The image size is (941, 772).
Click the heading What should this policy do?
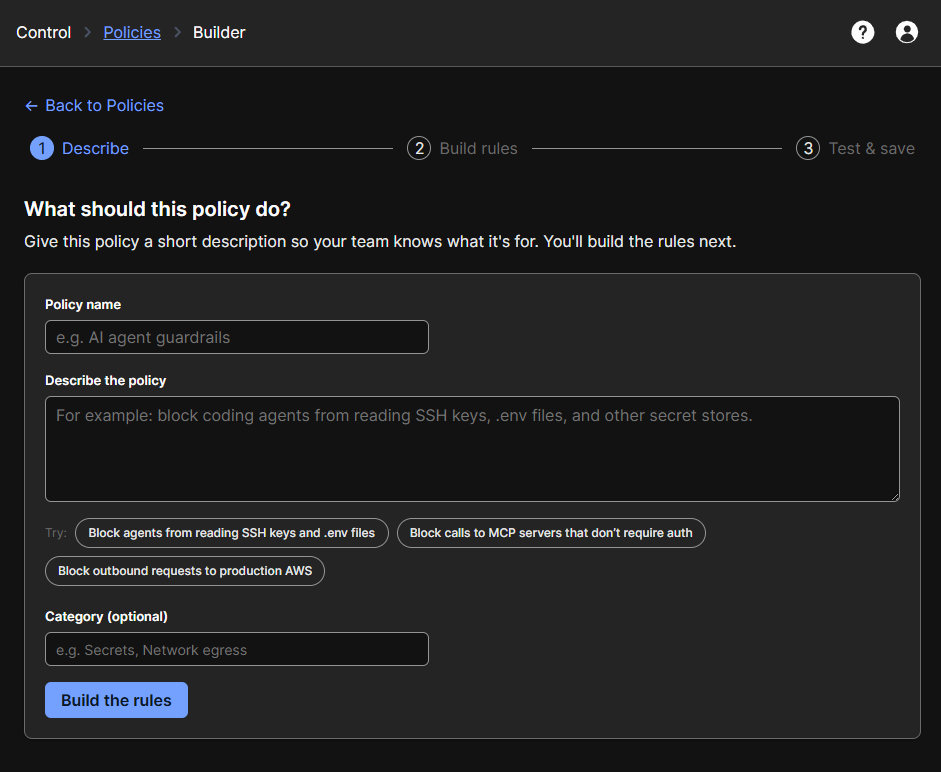coord(157,209)
